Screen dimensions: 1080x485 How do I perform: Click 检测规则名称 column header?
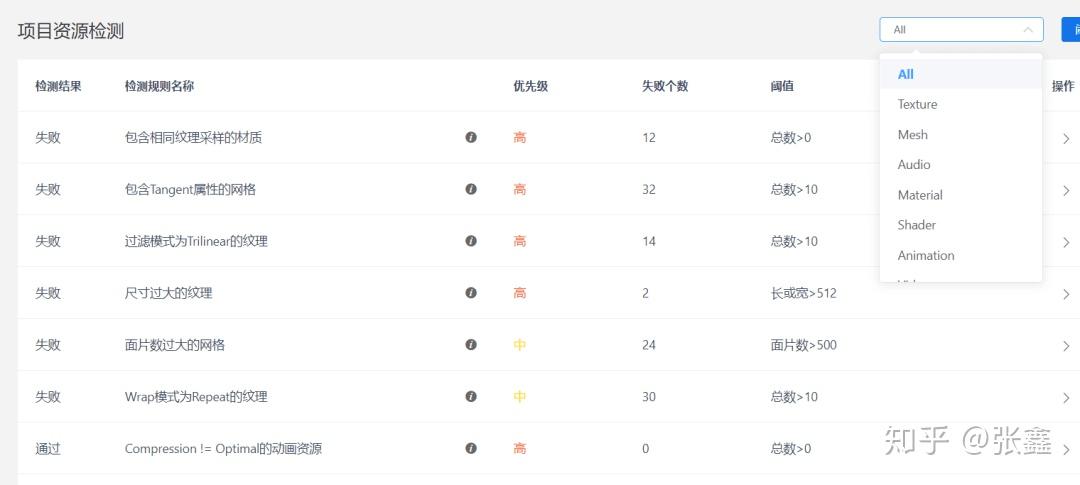159,86
